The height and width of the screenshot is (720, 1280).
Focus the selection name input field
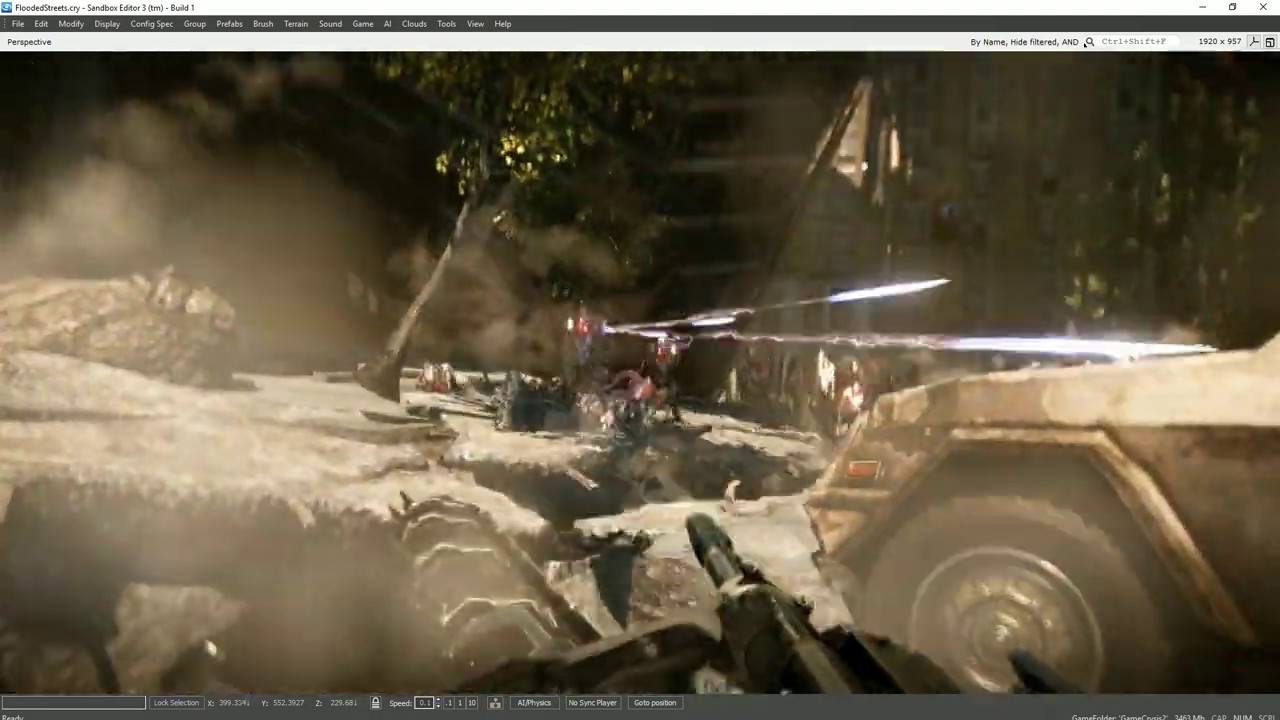[x=73, y=703]
